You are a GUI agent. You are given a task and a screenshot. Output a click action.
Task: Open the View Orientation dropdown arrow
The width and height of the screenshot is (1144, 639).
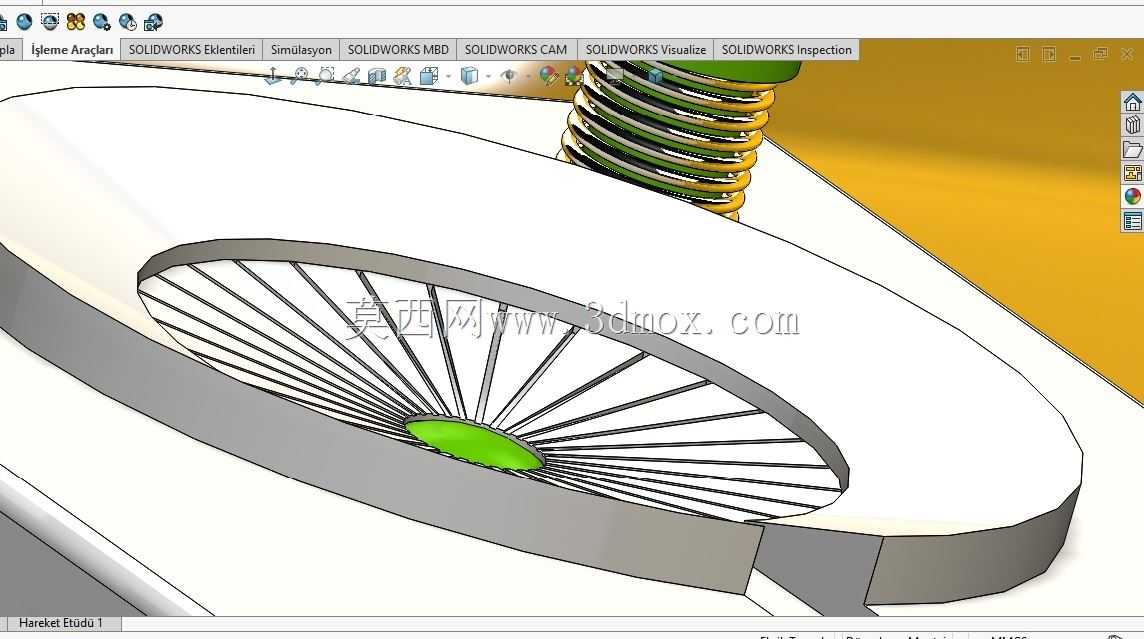pos(448,76)
